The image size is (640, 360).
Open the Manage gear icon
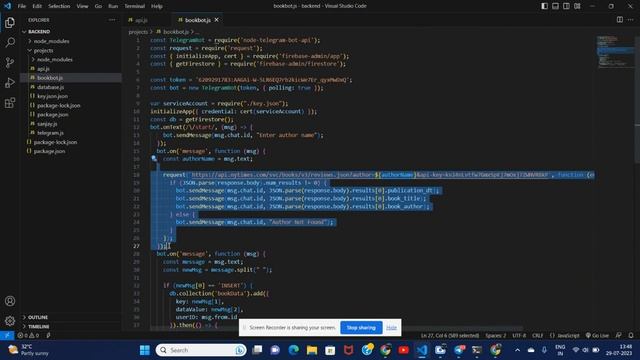10,321
